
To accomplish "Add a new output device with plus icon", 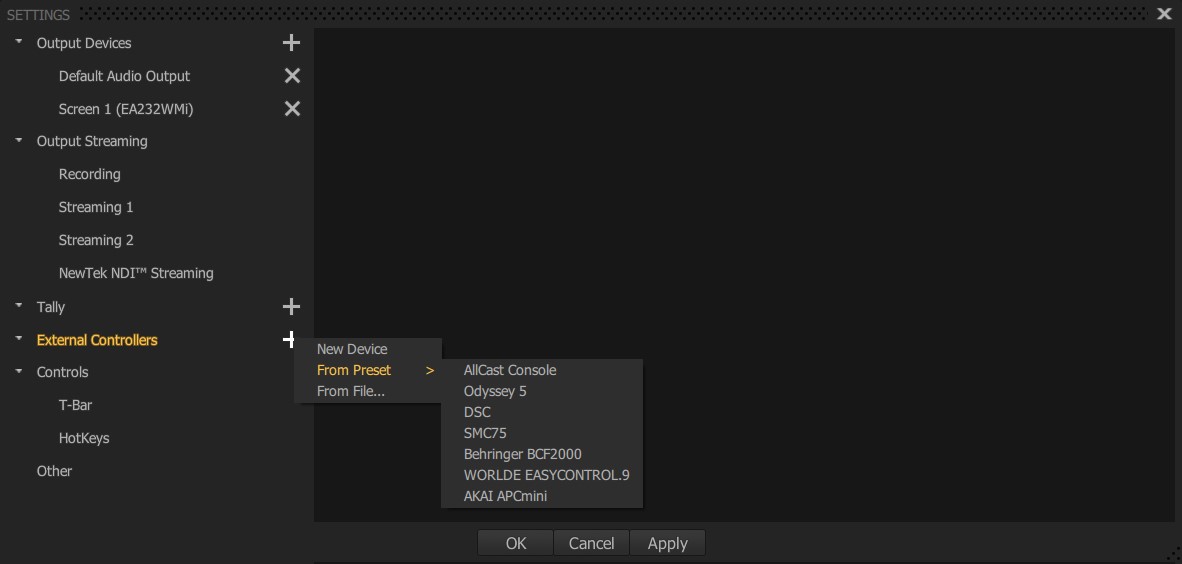I will (x=291, y=43).
